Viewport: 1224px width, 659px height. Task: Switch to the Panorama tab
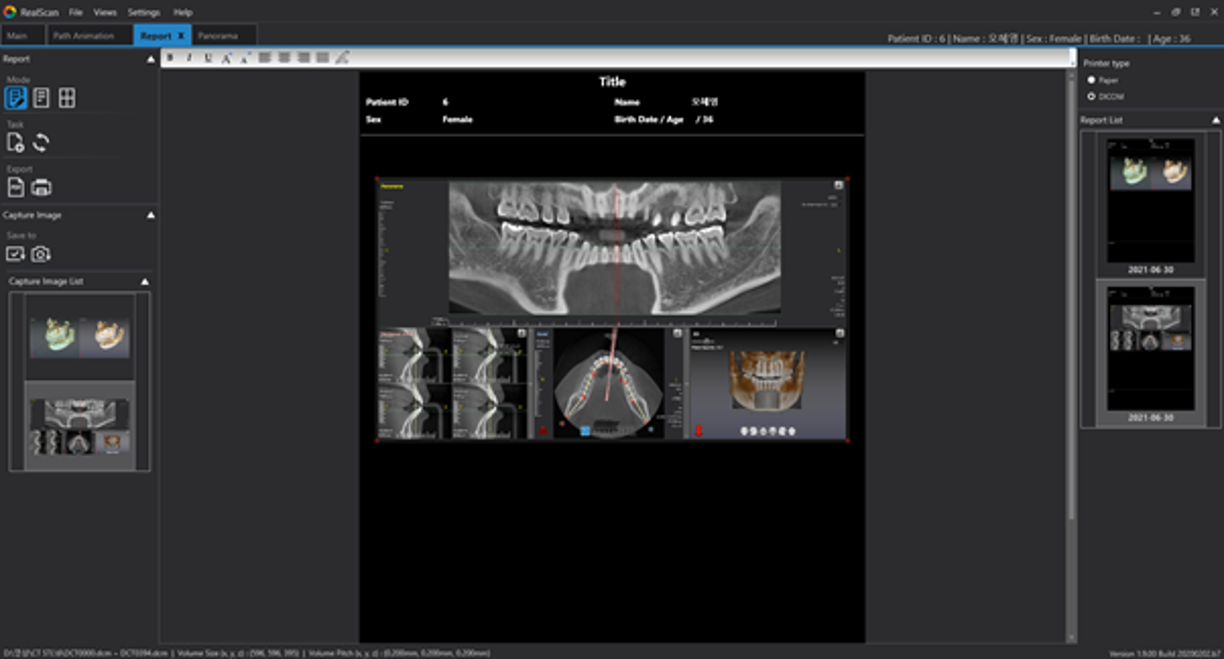(218, 36)
